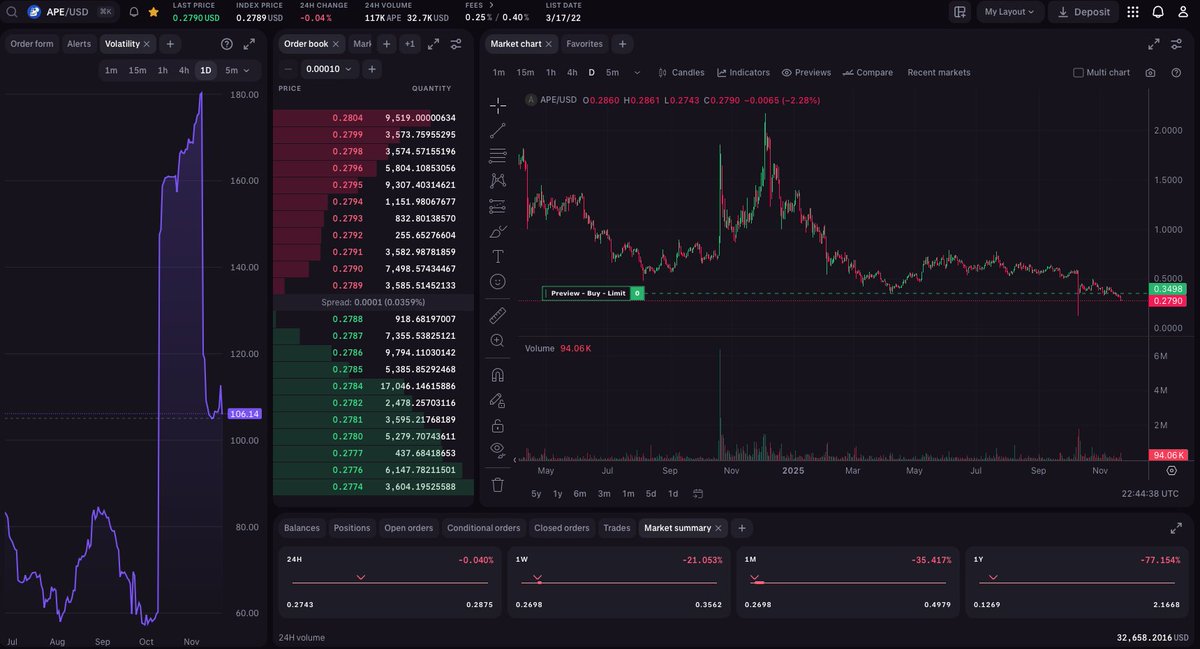Open the Conditional orders tab
The height and width of the screenshot is (649, 1200).
(484, 528)
